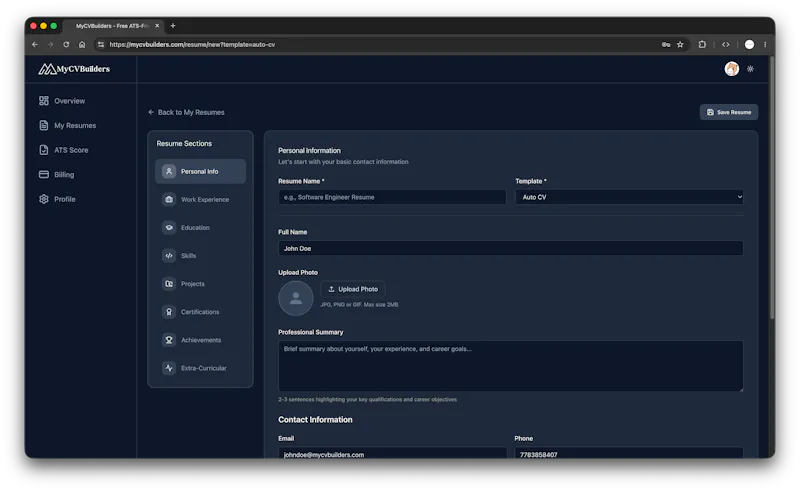Select Personal Info section
Viewport: 800px width, 491px height.
click(x=201, y=171)
